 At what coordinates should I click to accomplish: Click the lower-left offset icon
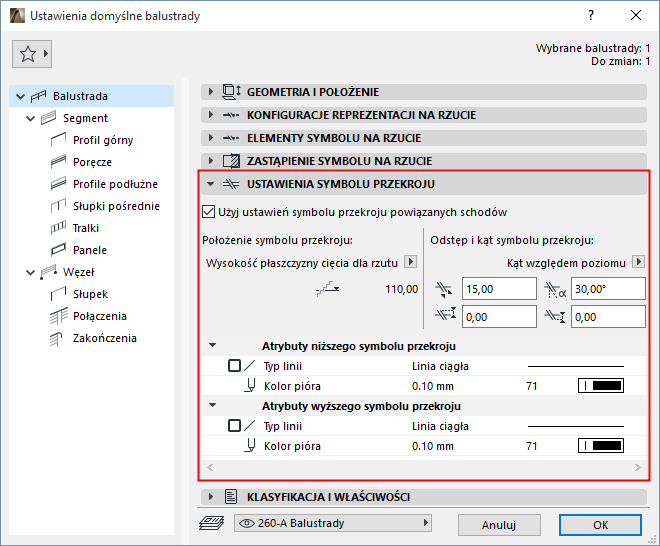446,314
